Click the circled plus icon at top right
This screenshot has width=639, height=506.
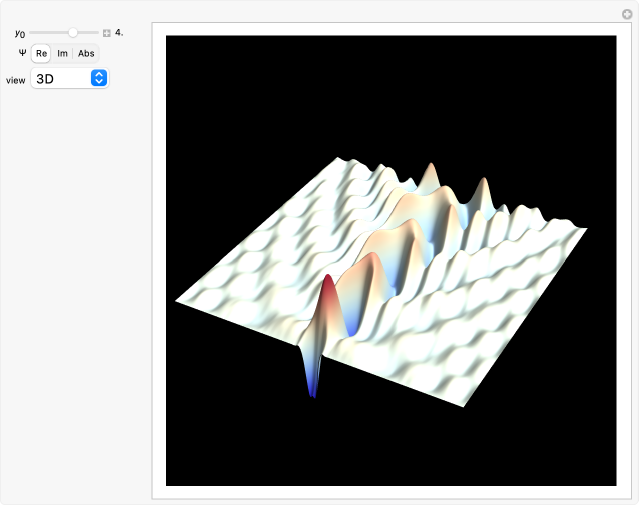click(x=627, y=14)
